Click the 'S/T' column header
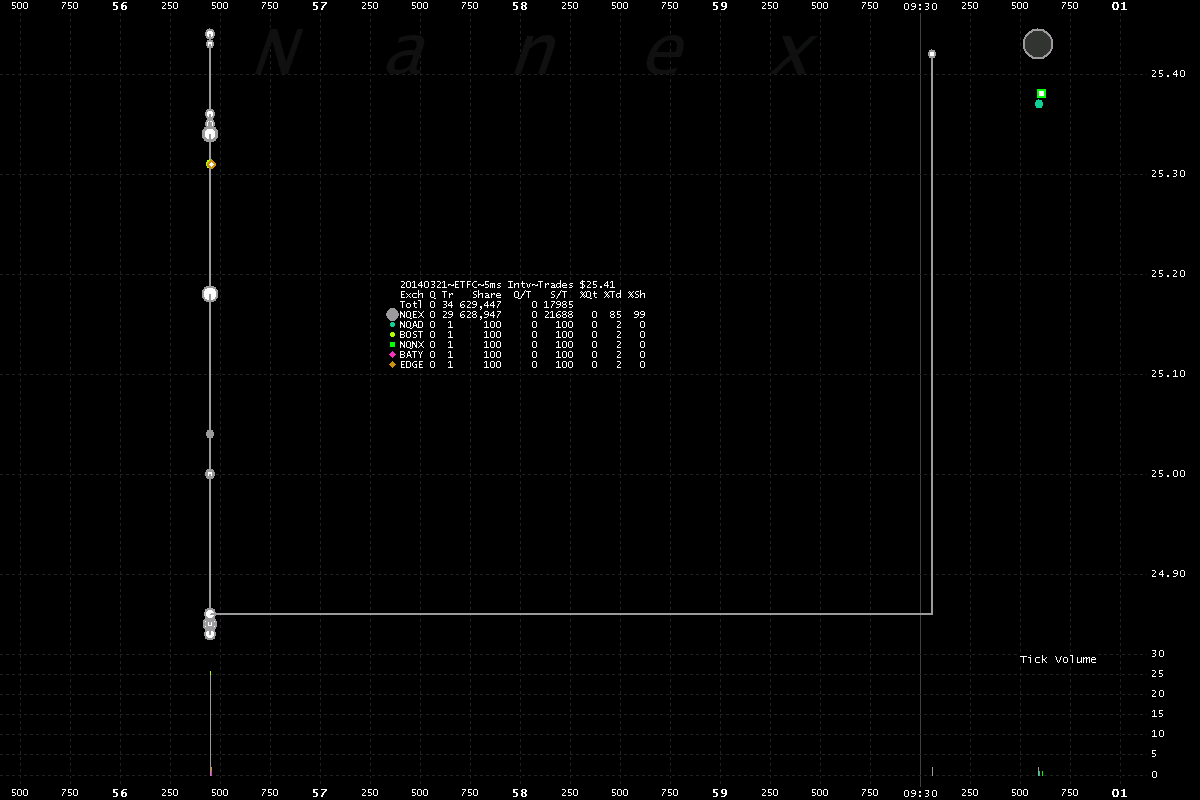The height and width of the screenshot is (800, 1200). (x=559, y=295)
